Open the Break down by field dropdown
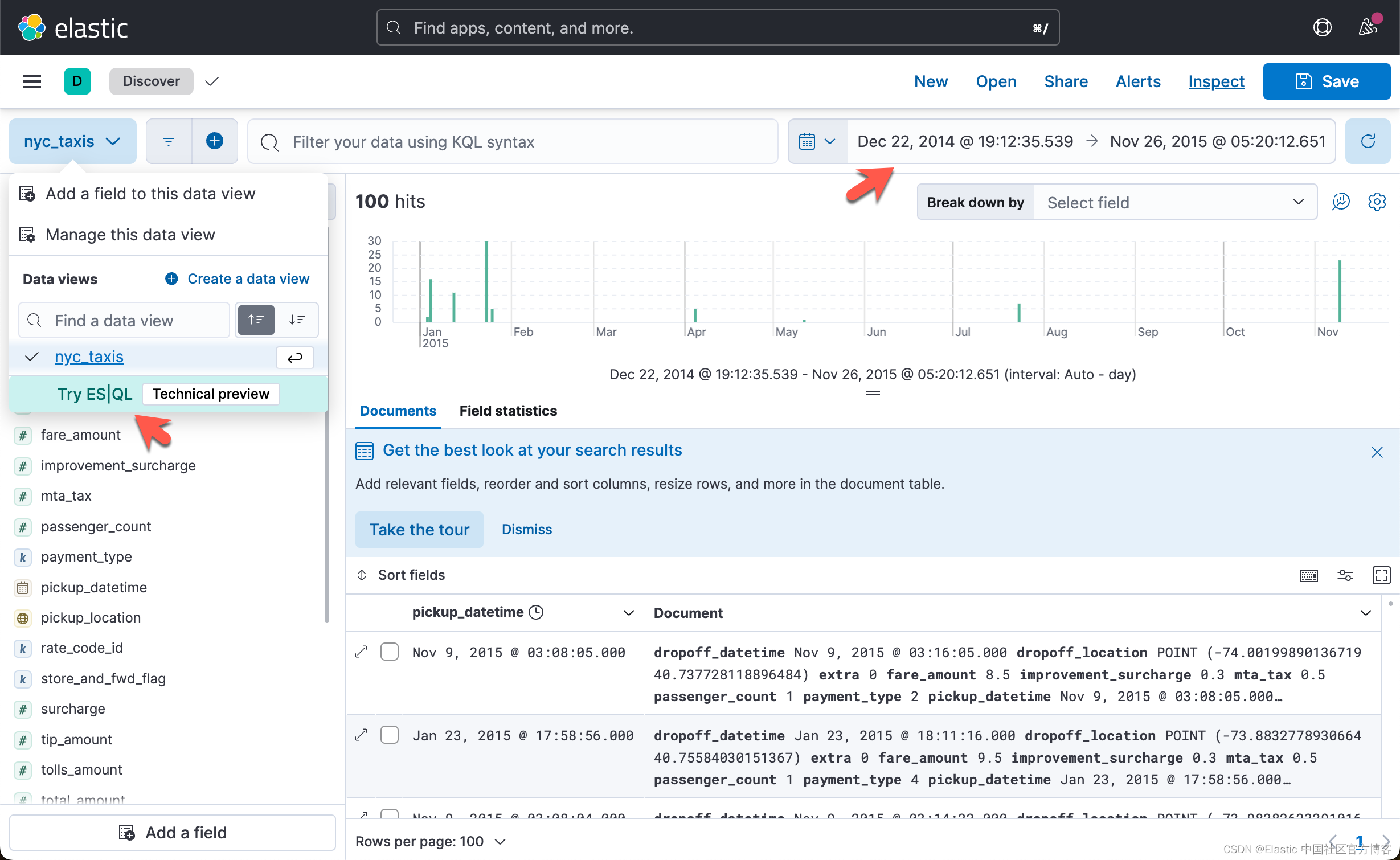 [x=1174, y=202]
